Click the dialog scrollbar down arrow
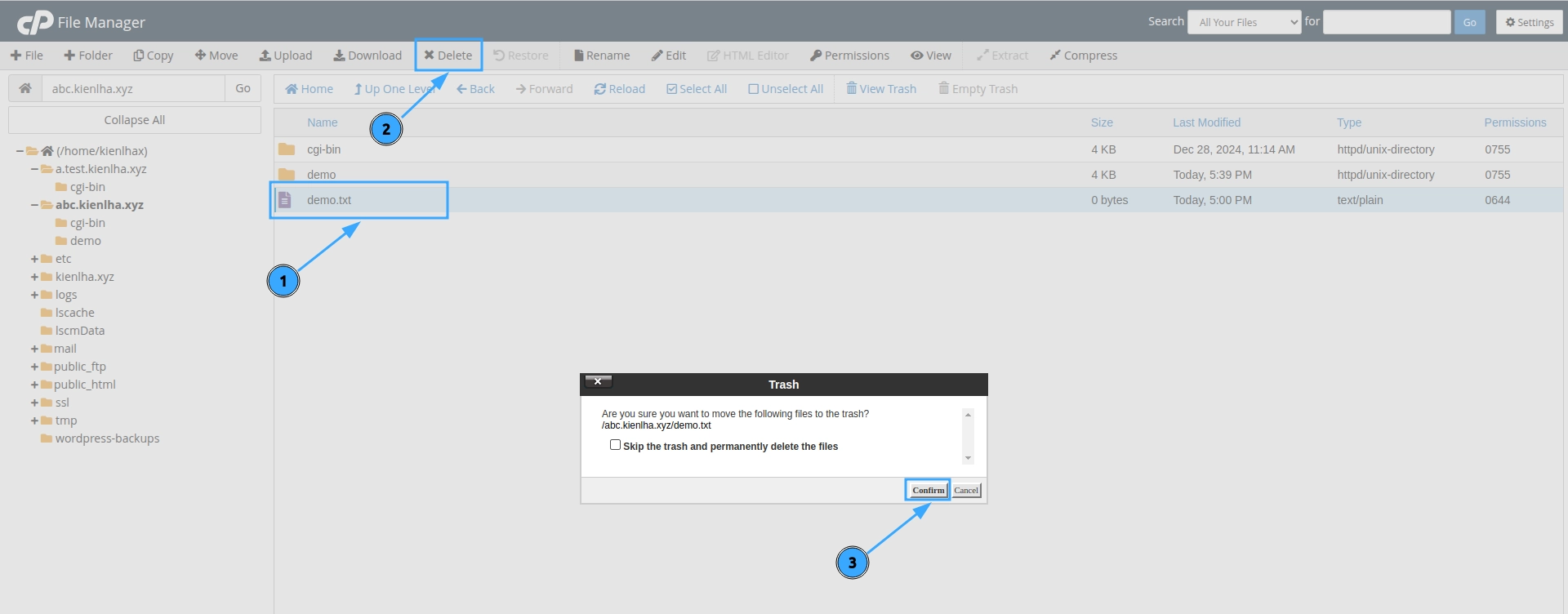The width and height of the screenshot is (1568, 614). tap(968, 458)
